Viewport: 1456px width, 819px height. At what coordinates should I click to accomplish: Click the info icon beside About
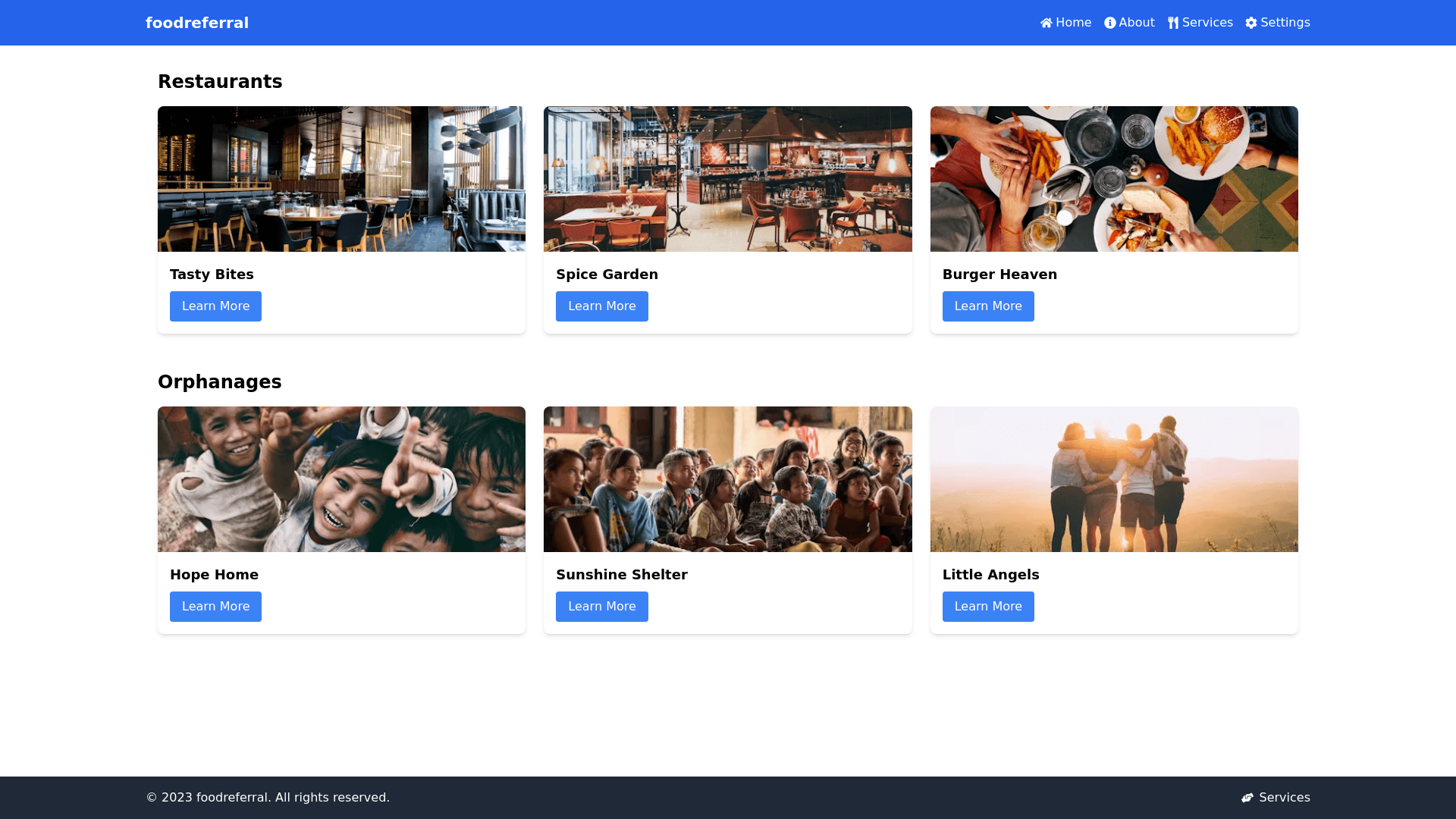1109,23
